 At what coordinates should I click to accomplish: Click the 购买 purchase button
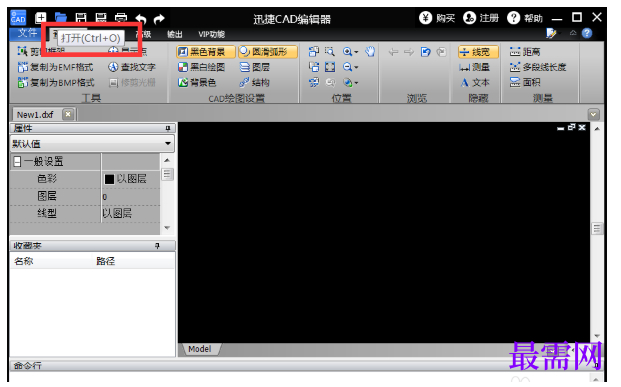(x=437, y=18)
